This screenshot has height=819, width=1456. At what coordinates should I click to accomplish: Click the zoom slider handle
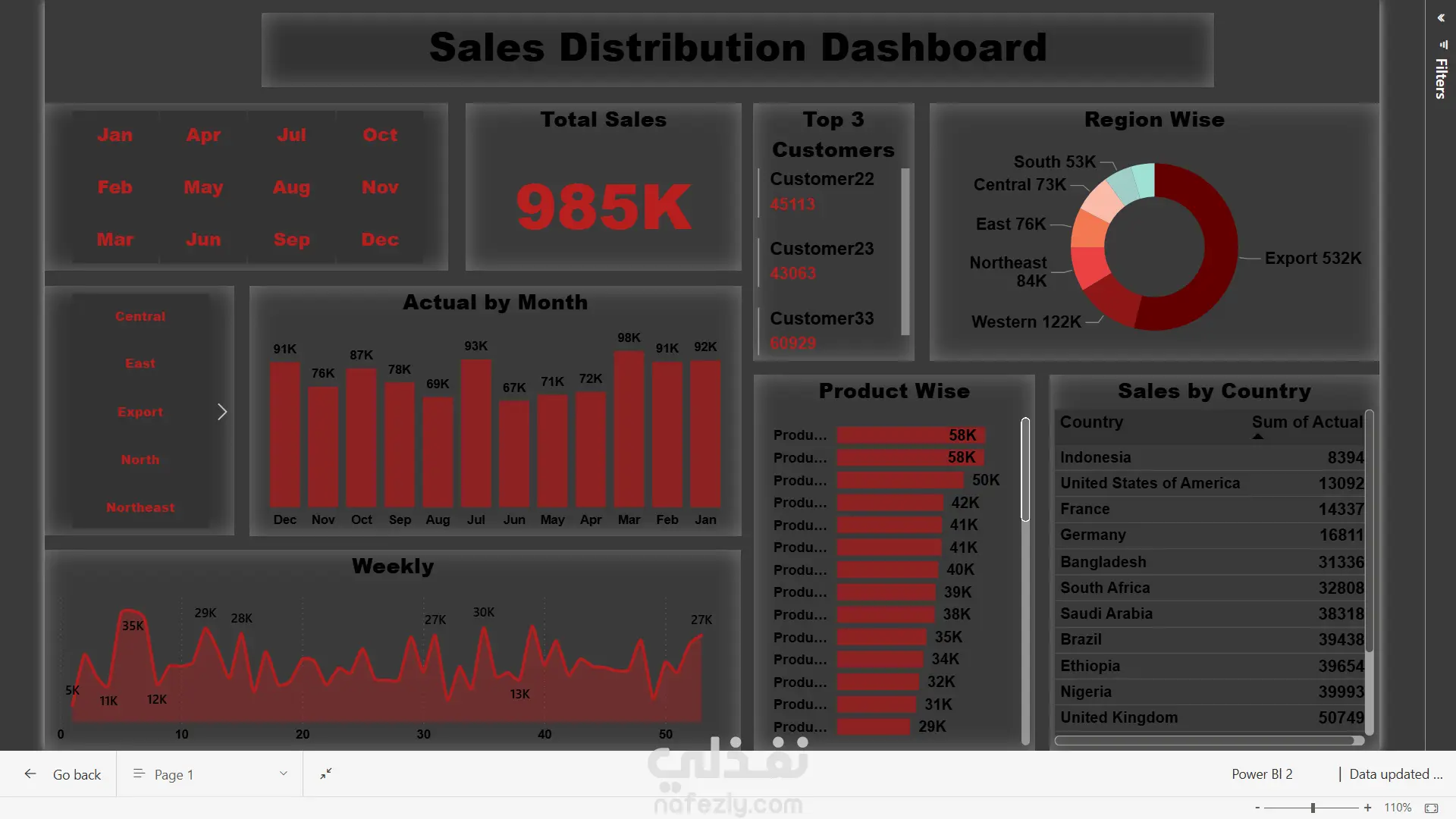coord(1313,808)
